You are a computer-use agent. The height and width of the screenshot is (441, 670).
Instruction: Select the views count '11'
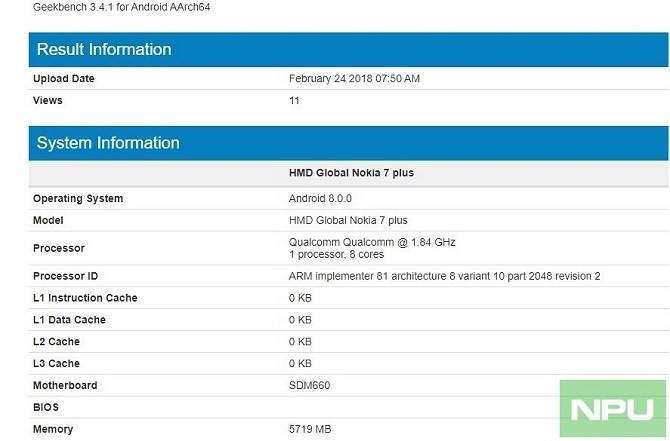294,101
